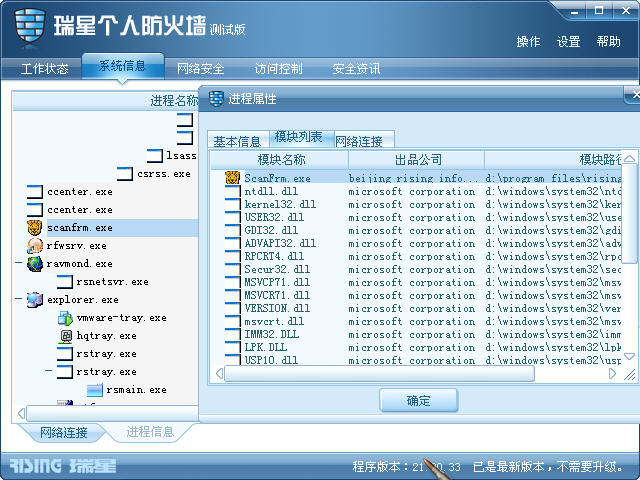Click the RPCRT4.dll module icon
The image size is (640, 480).
232,256
